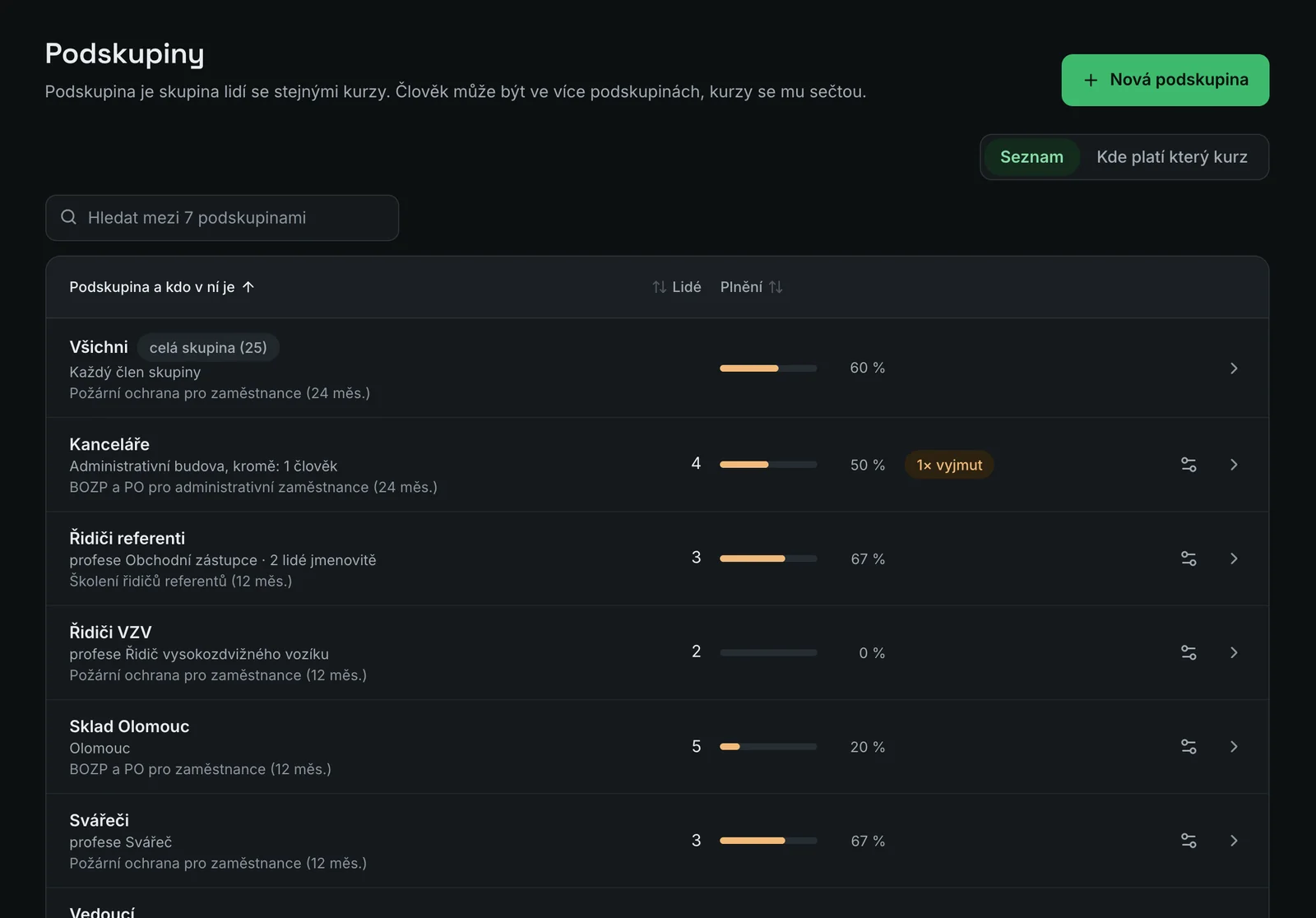Viewport: 1316px width, 918px height.
Task: Click the plus icon in Nová podskupina
Action: point(1091,80)
